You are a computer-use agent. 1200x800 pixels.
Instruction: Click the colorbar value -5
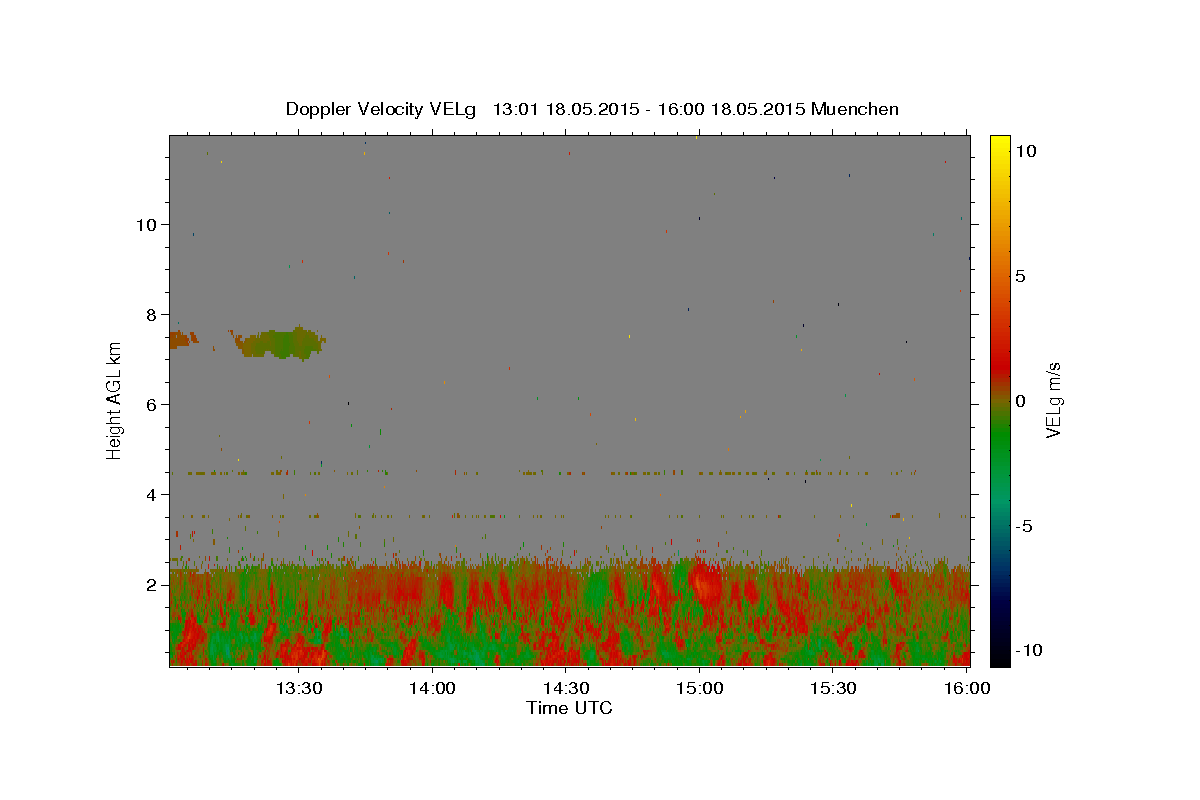tap(1023, 526)
